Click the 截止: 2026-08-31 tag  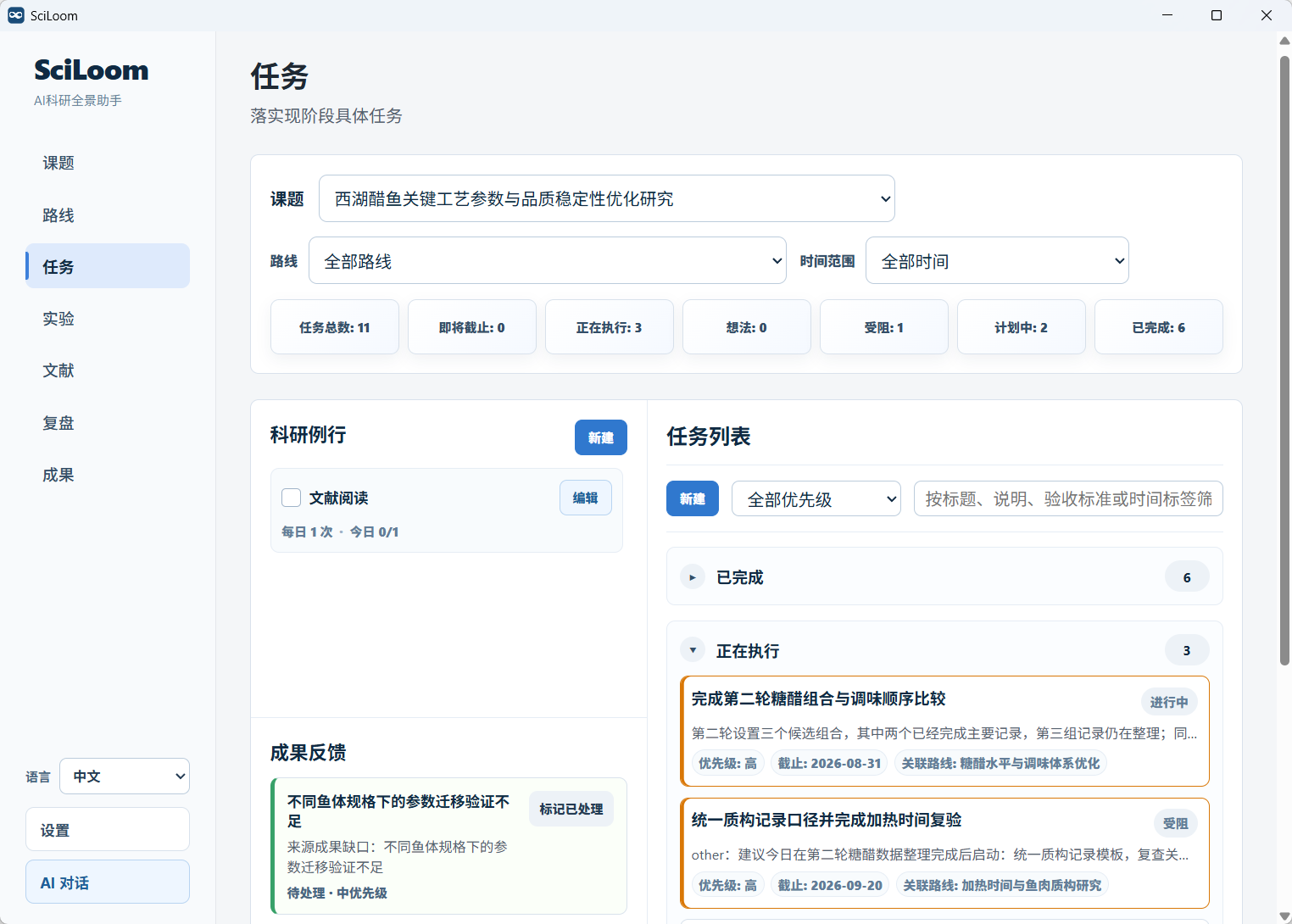[829, 763]
